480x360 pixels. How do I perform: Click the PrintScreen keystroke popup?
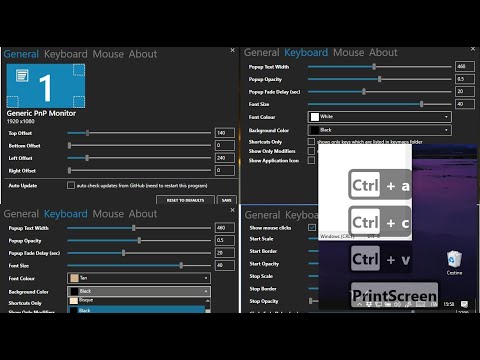394,295
